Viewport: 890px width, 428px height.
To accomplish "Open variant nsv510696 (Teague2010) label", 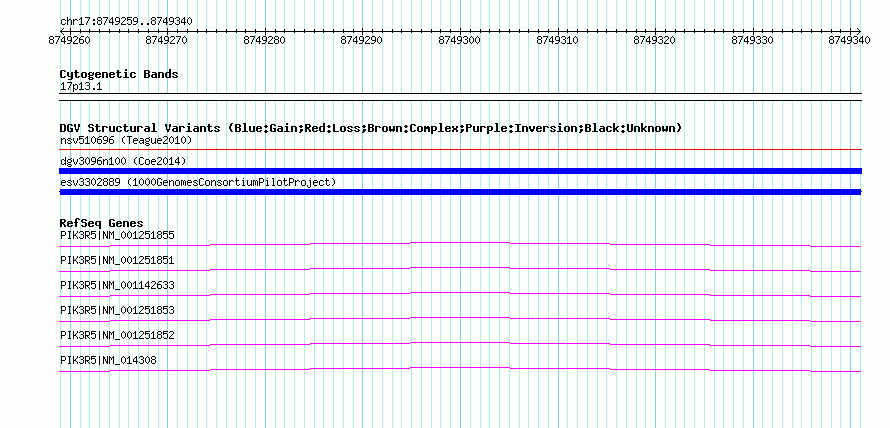I will pos(126,140).
